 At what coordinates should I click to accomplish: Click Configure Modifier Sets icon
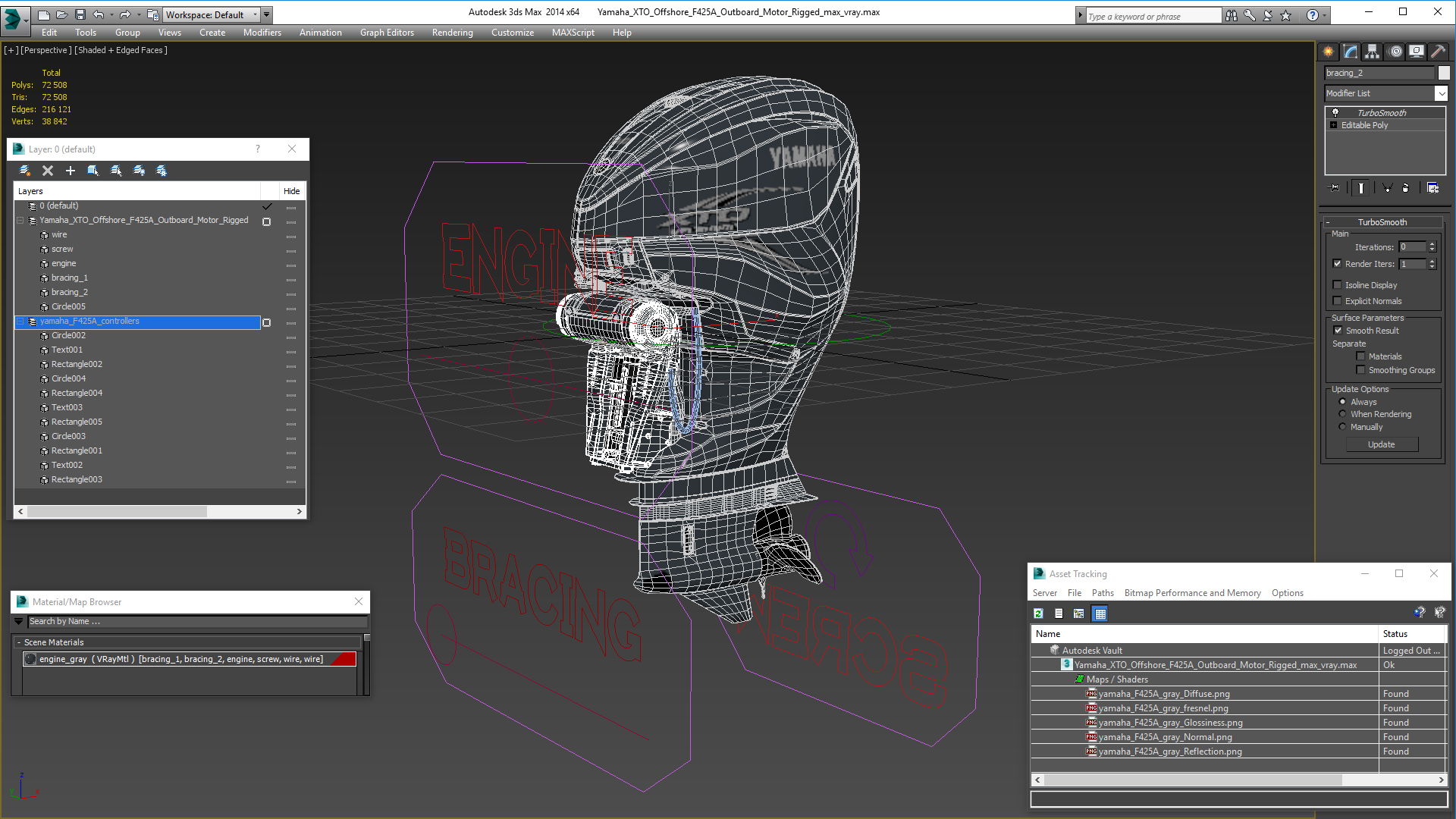(1432, 188)
